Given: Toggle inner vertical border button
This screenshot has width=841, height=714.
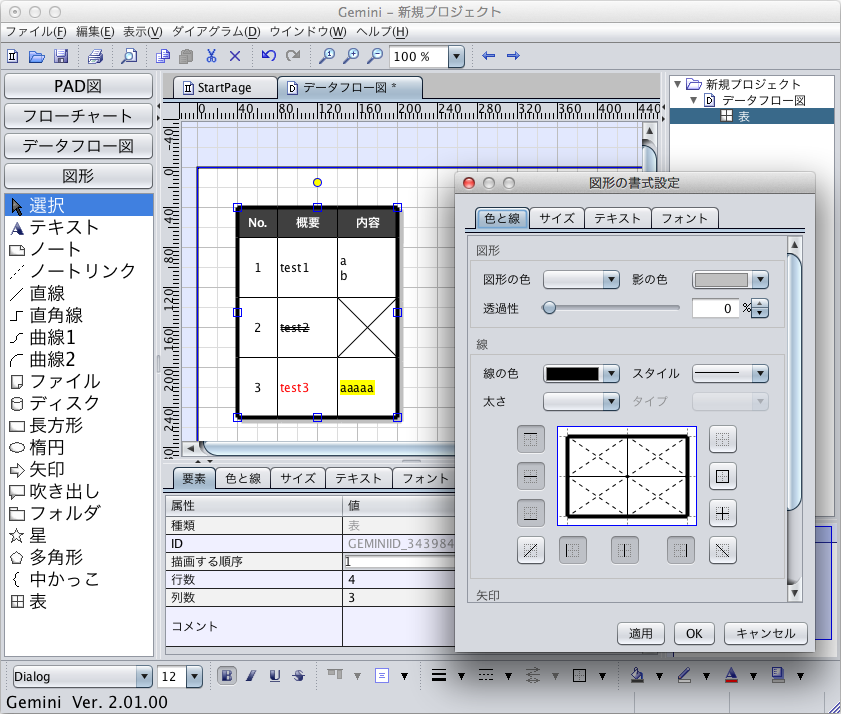Looking at the screenshot, I should (624, 550).
